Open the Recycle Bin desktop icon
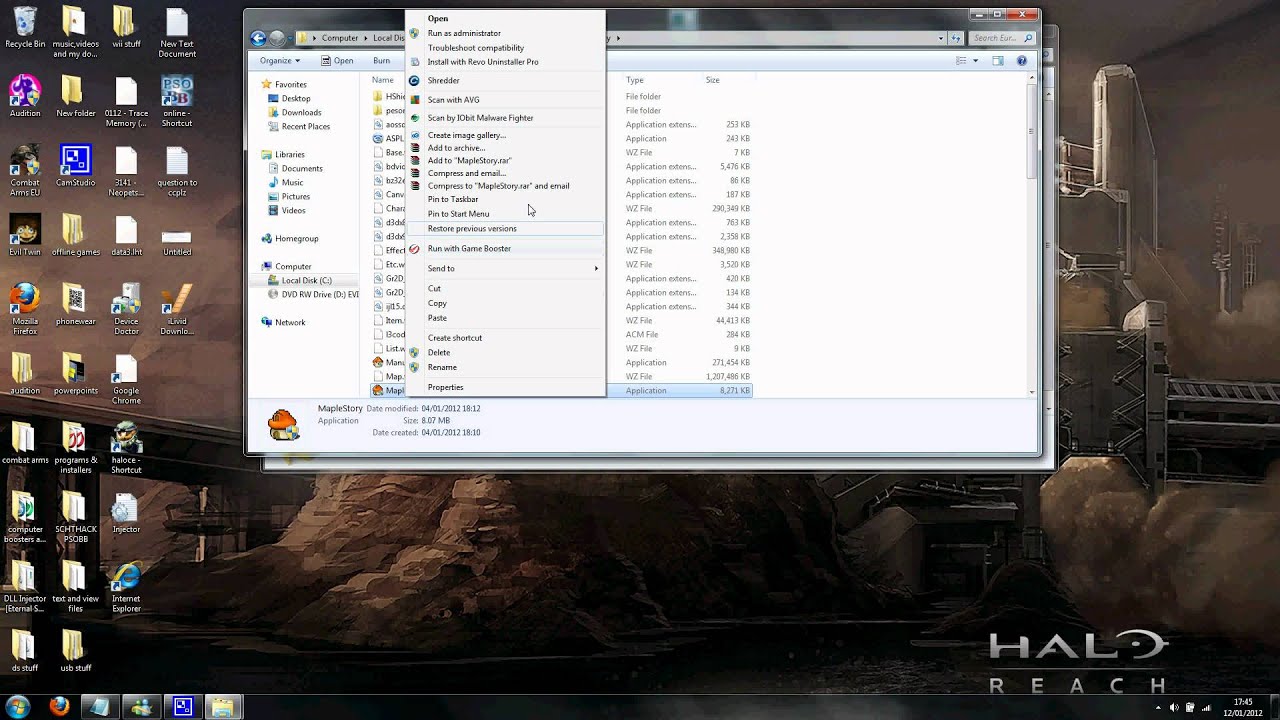 coord(25,29)
